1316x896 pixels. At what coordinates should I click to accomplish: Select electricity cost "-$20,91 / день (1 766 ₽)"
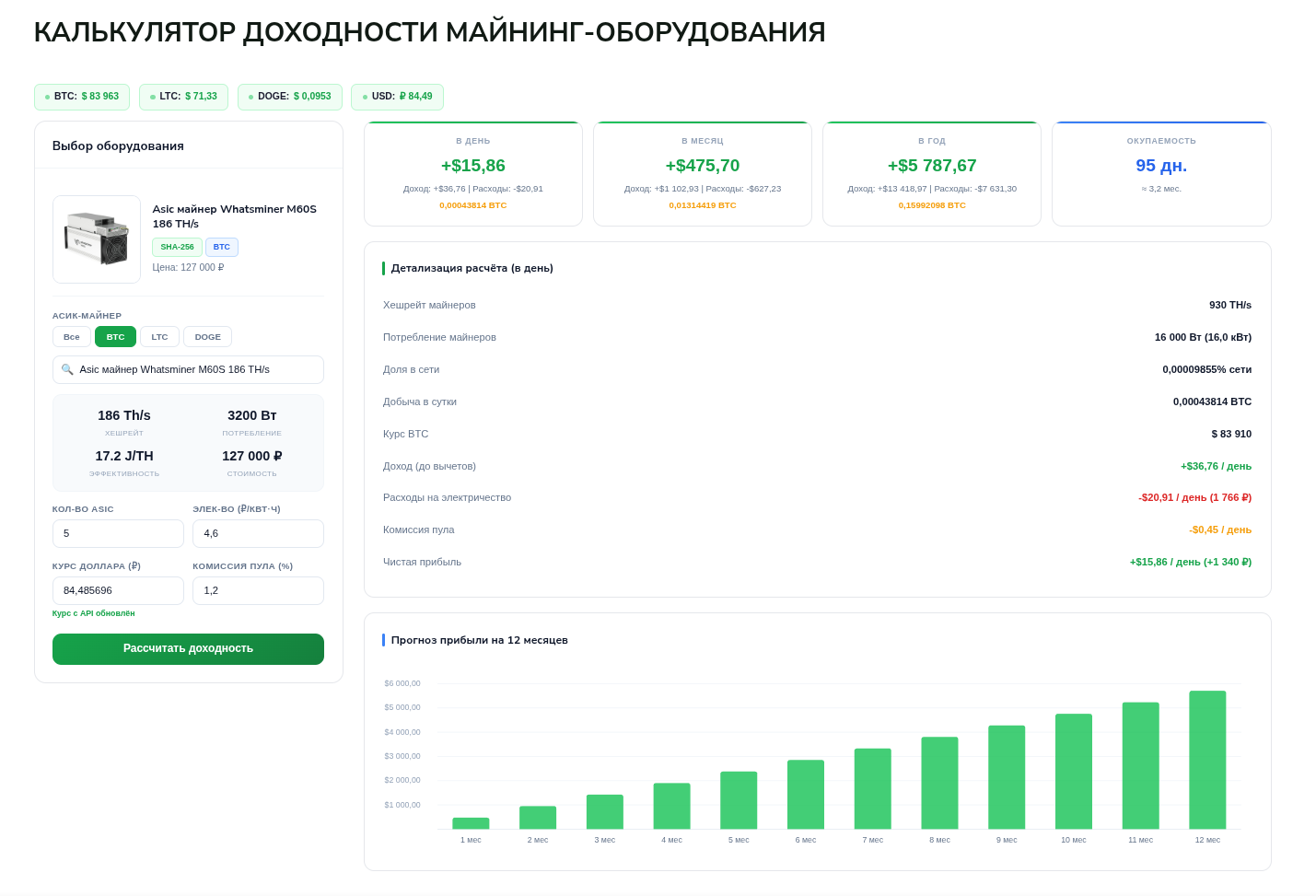(x=1194, y=497)
